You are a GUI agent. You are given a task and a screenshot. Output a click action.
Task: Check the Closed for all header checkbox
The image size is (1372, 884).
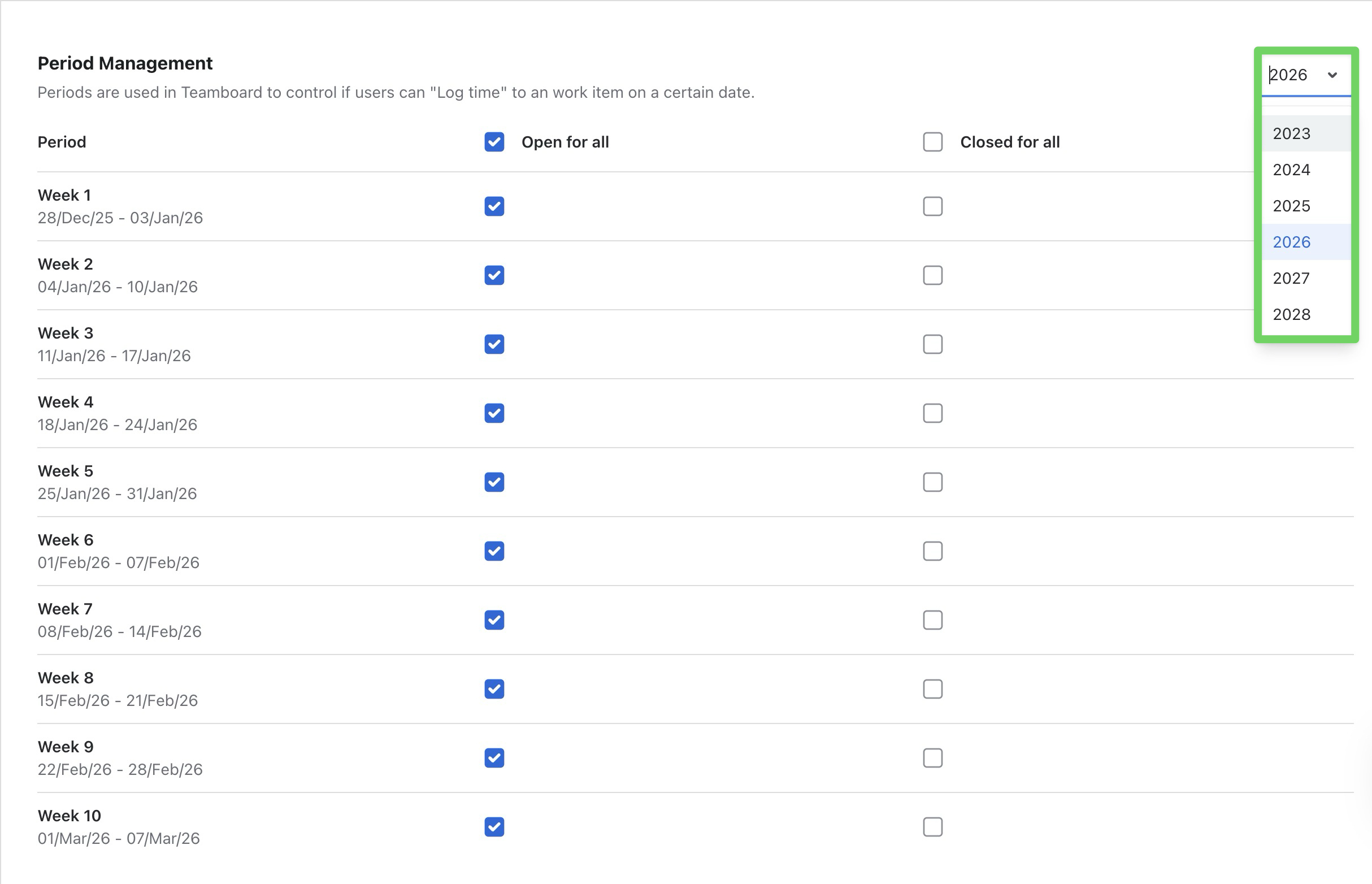point(932,142)
